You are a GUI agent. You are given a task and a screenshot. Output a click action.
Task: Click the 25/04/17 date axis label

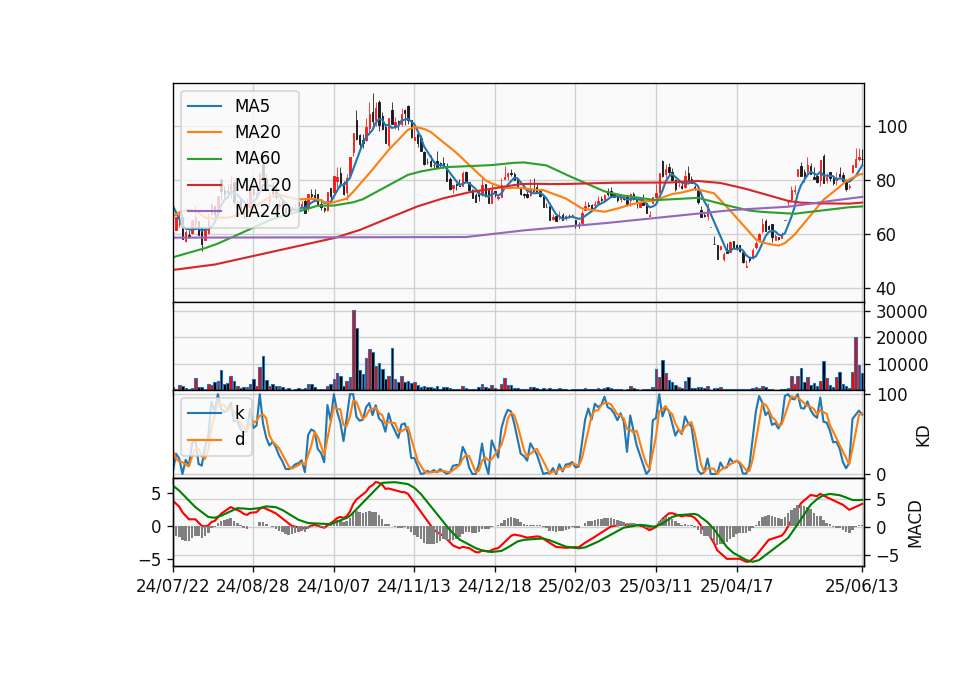point(737,586)
